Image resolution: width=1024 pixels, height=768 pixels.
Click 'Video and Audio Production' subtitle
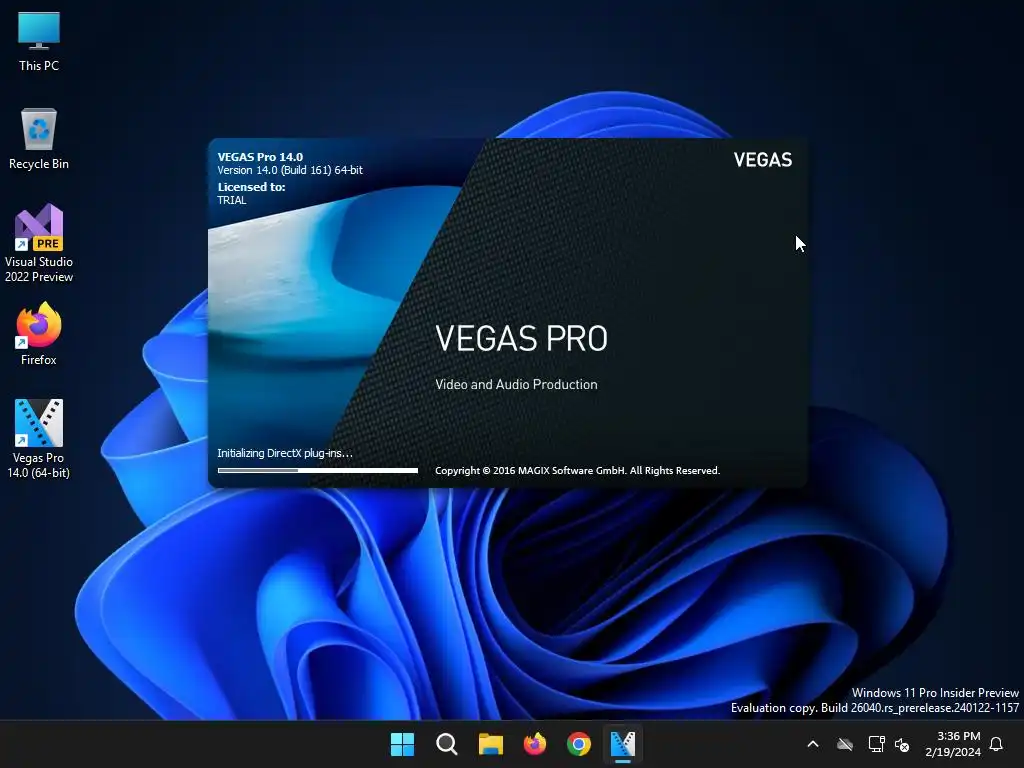pyautogui.click(x=517, y=385)
